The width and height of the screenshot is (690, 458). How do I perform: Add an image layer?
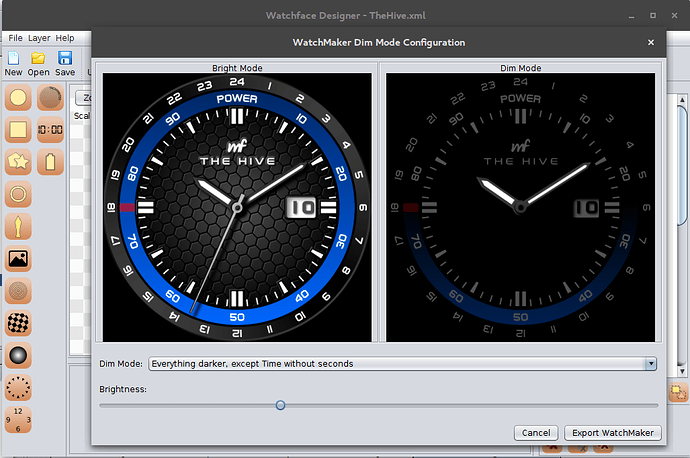click(x=18, y=259)
